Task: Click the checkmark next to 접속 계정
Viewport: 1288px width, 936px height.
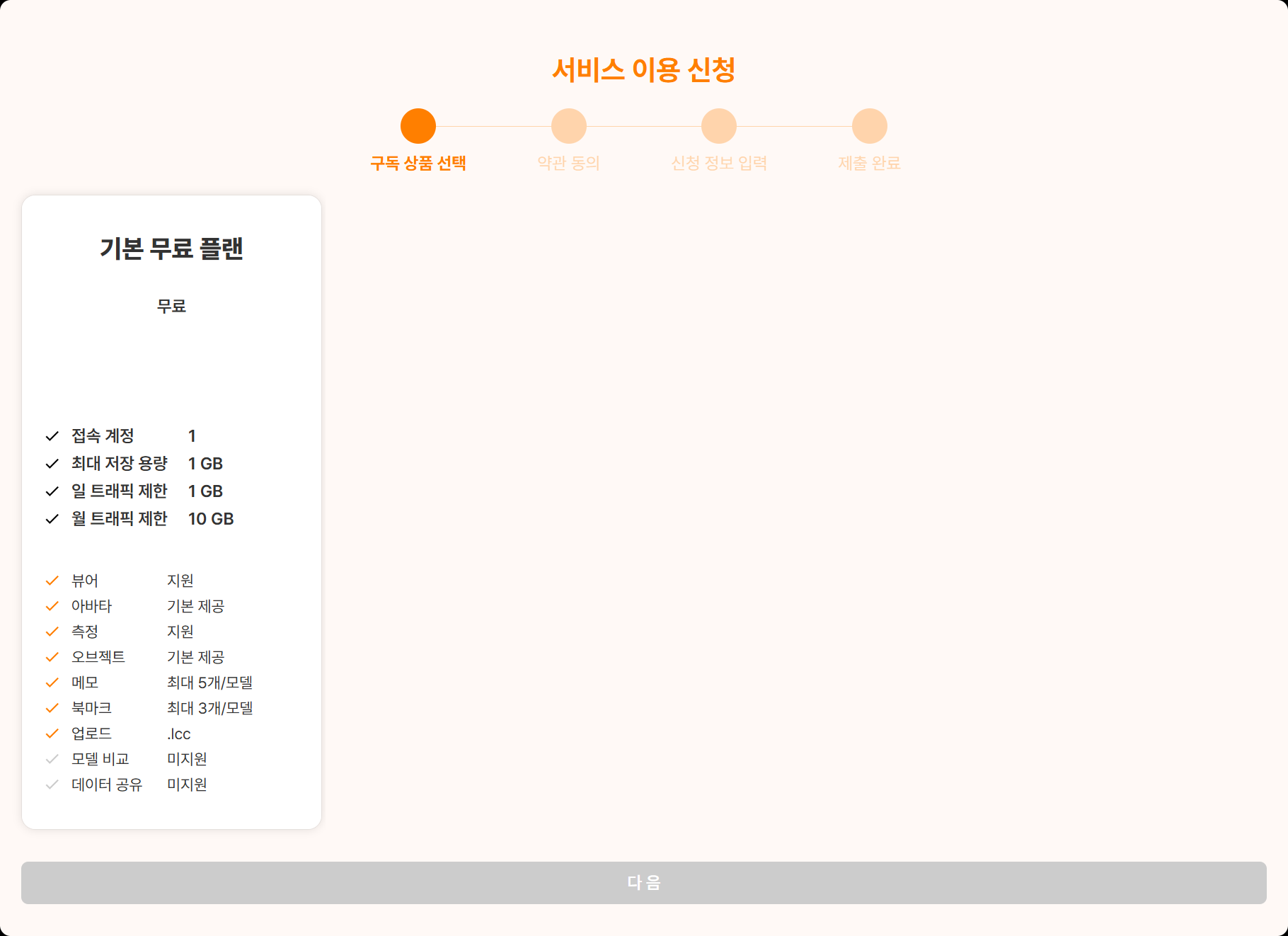Action: pos(52,436)
